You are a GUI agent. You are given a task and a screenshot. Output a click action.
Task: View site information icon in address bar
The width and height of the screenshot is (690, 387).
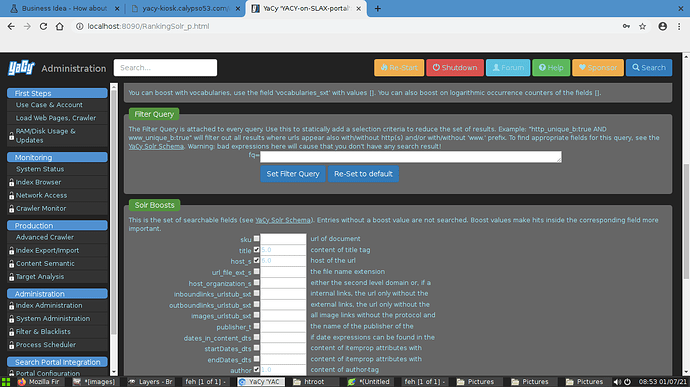tap(80, 26)
